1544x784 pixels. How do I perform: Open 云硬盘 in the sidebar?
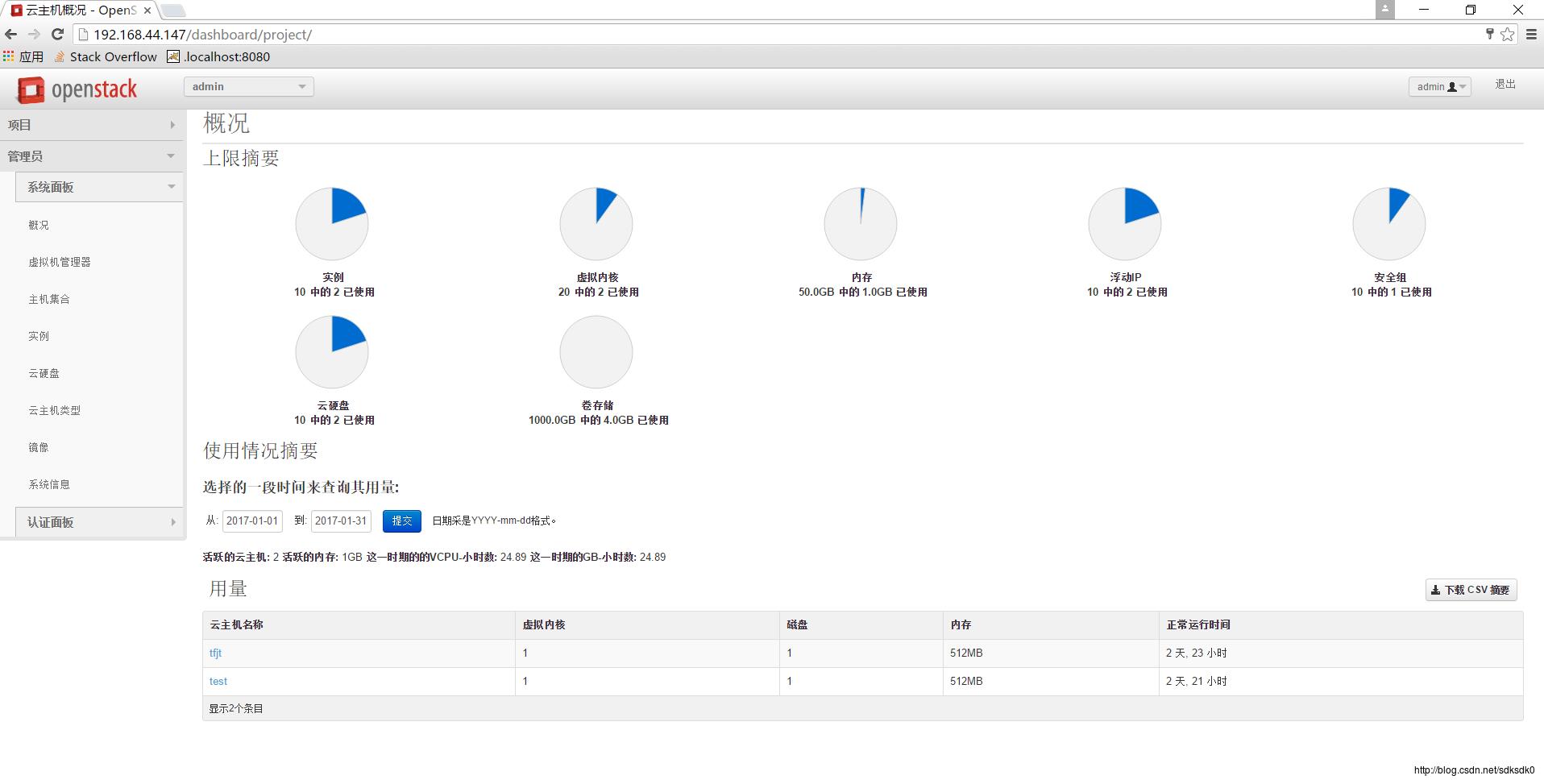tap(44, 373)
